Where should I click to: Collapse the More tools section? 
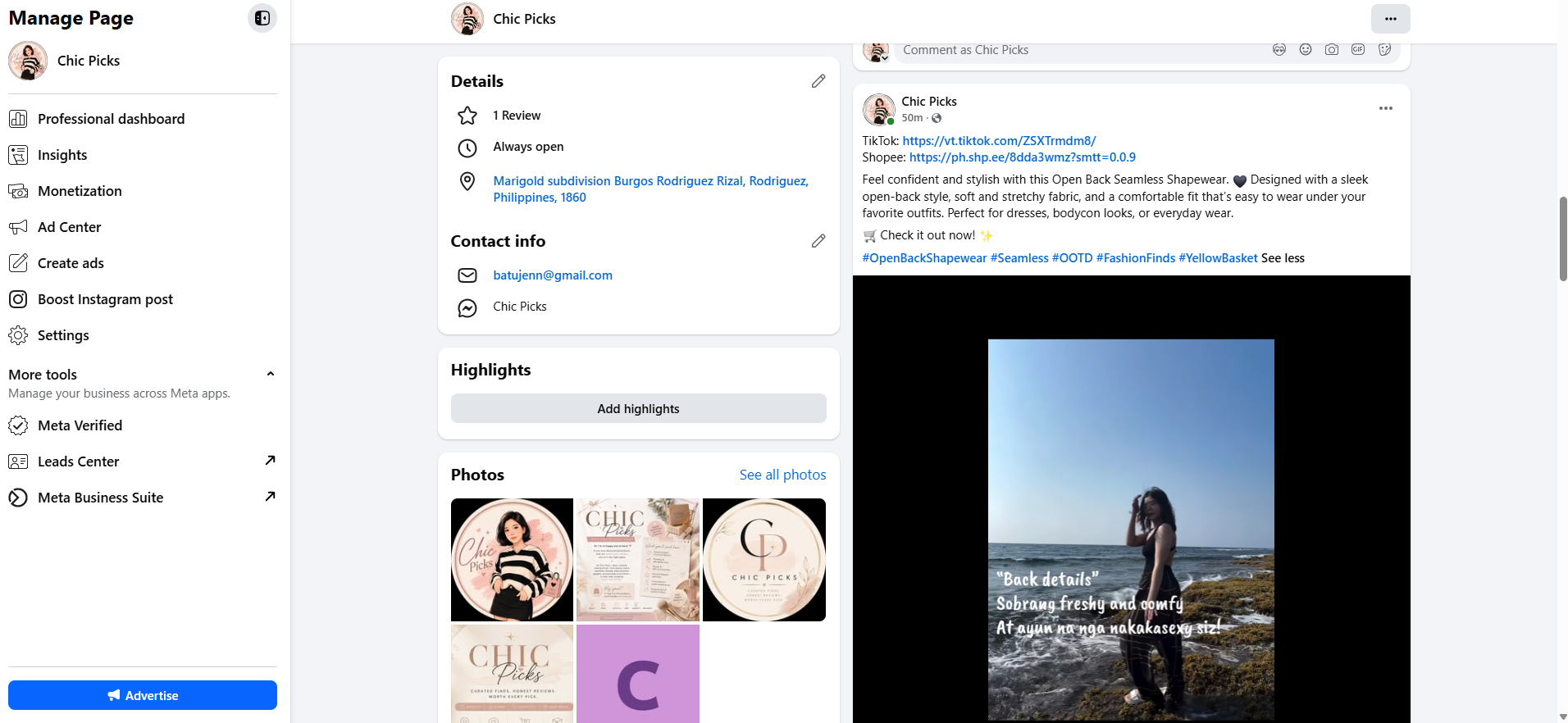point(271,374)
